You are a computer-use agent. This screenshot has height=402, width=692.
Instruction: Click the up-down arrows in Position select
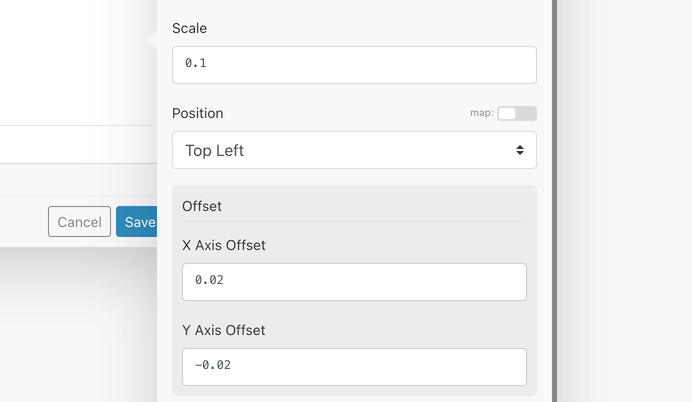click(520, 150)
